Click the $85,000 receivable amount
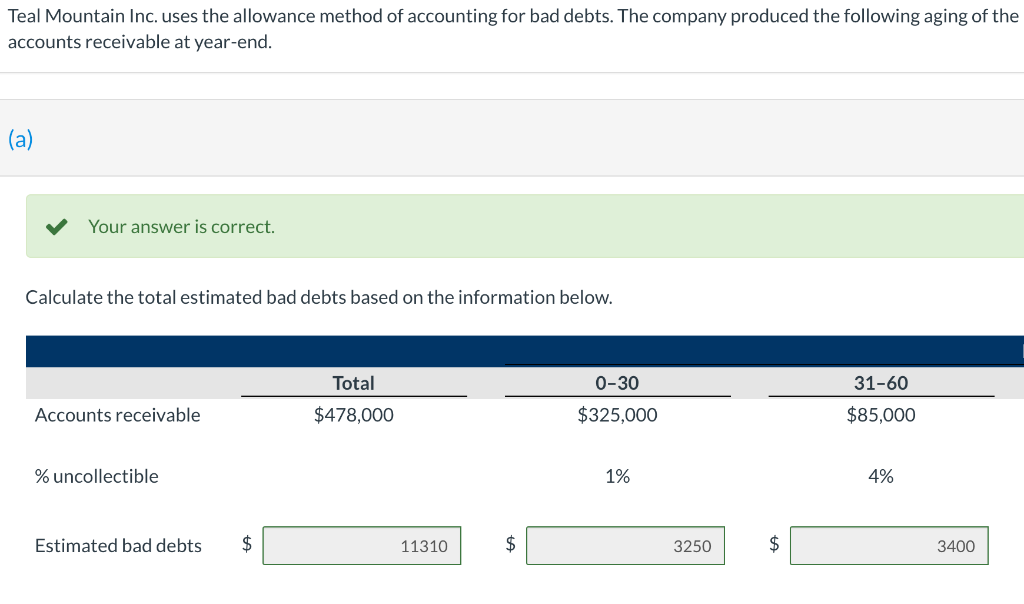 (881, 415)
